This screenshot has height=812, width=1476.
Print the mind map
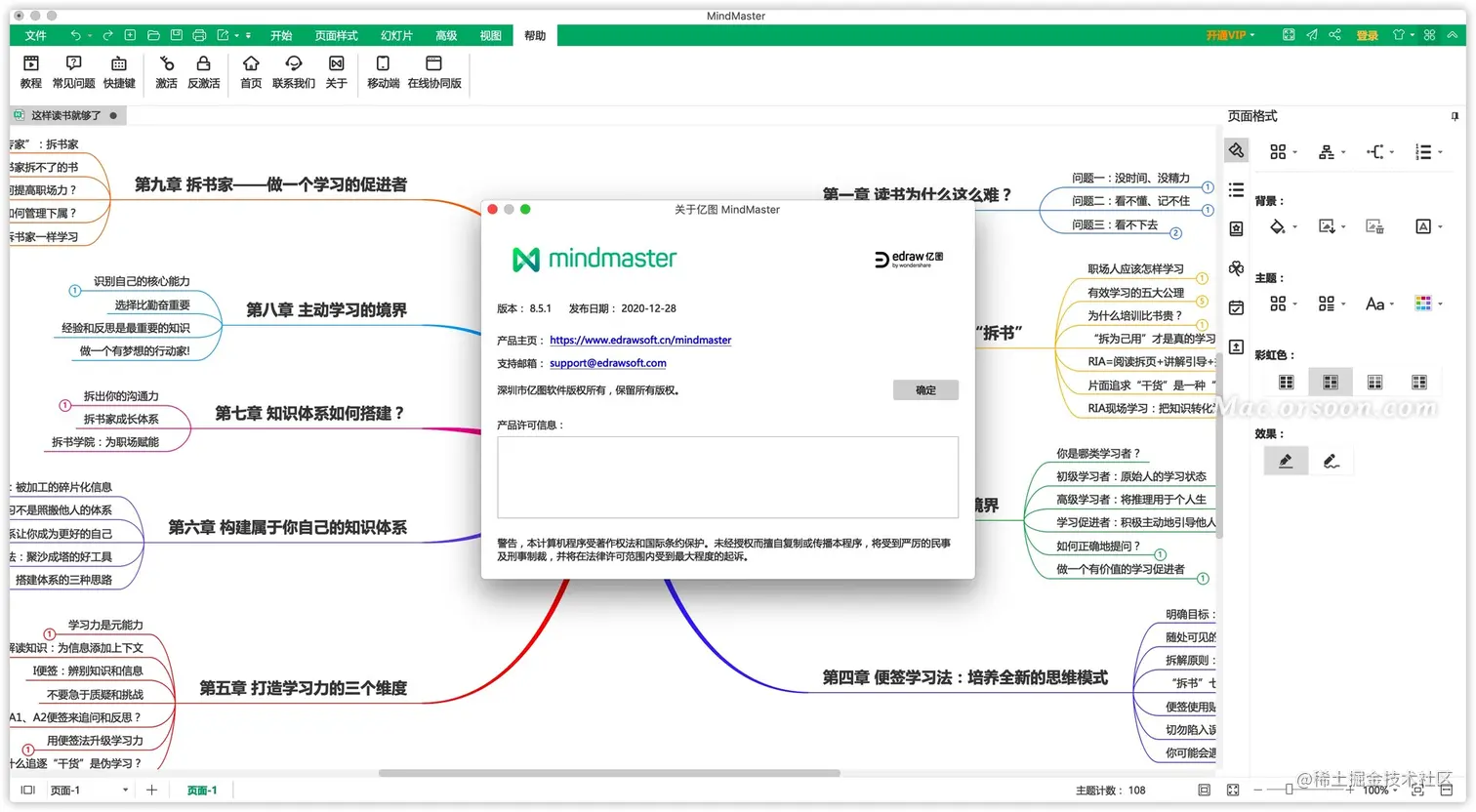(199, 35)
